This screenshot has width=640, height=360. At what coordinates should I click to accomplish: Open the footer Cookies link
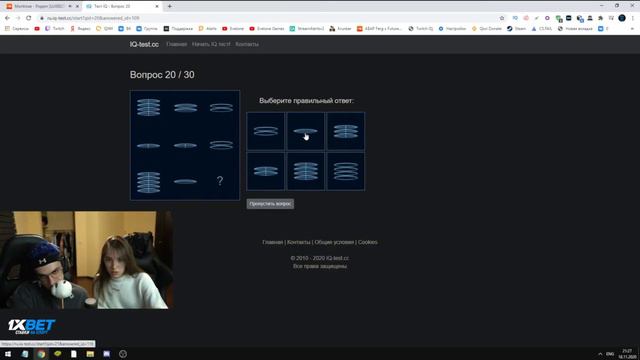pyautogui.click(x=368, y=242)
